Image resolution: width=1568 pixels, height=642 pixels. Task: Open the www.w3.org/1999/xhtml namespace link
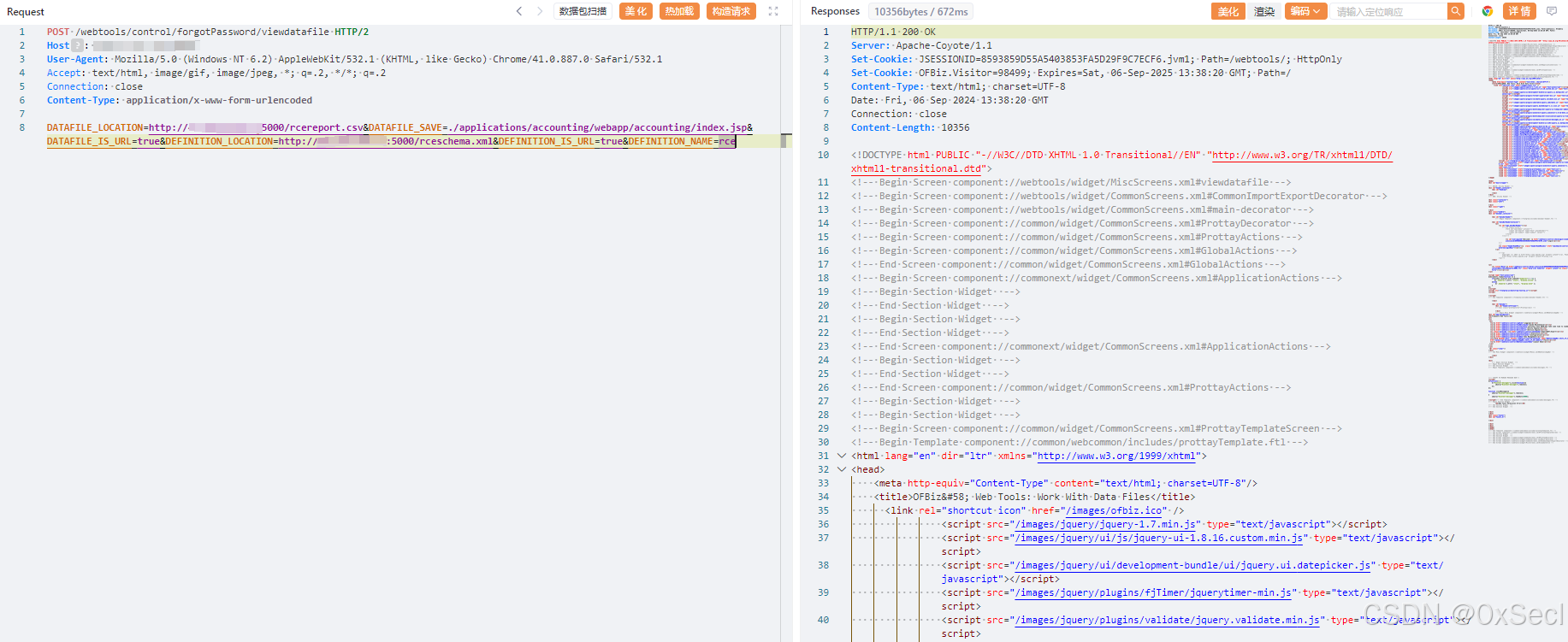(x=1116, y=456)
